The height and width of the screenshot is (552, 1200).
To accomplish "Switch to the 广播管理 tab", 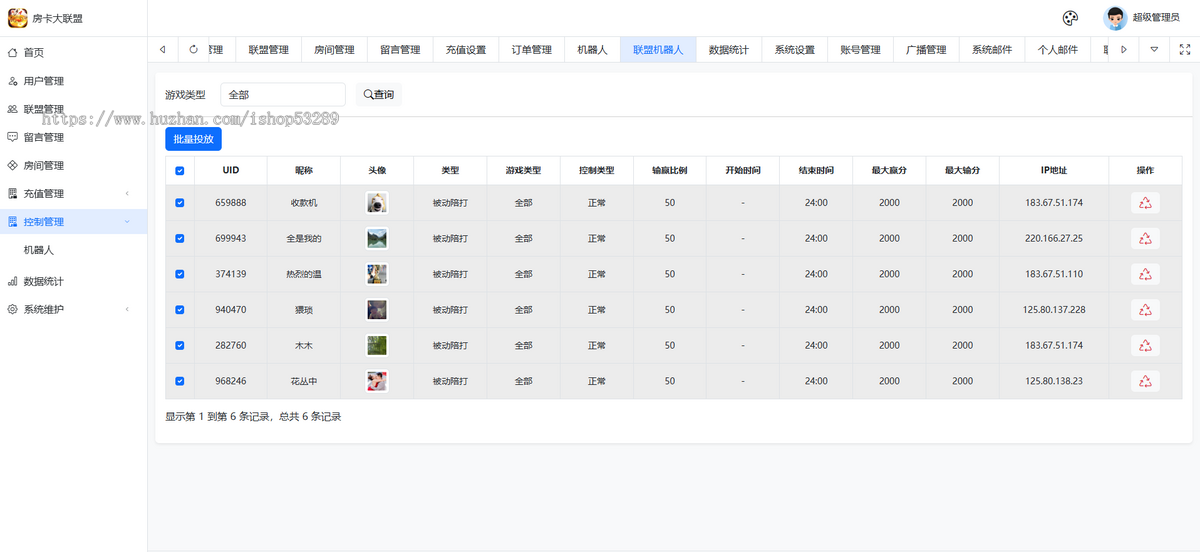I will click(x=926, y=49).
